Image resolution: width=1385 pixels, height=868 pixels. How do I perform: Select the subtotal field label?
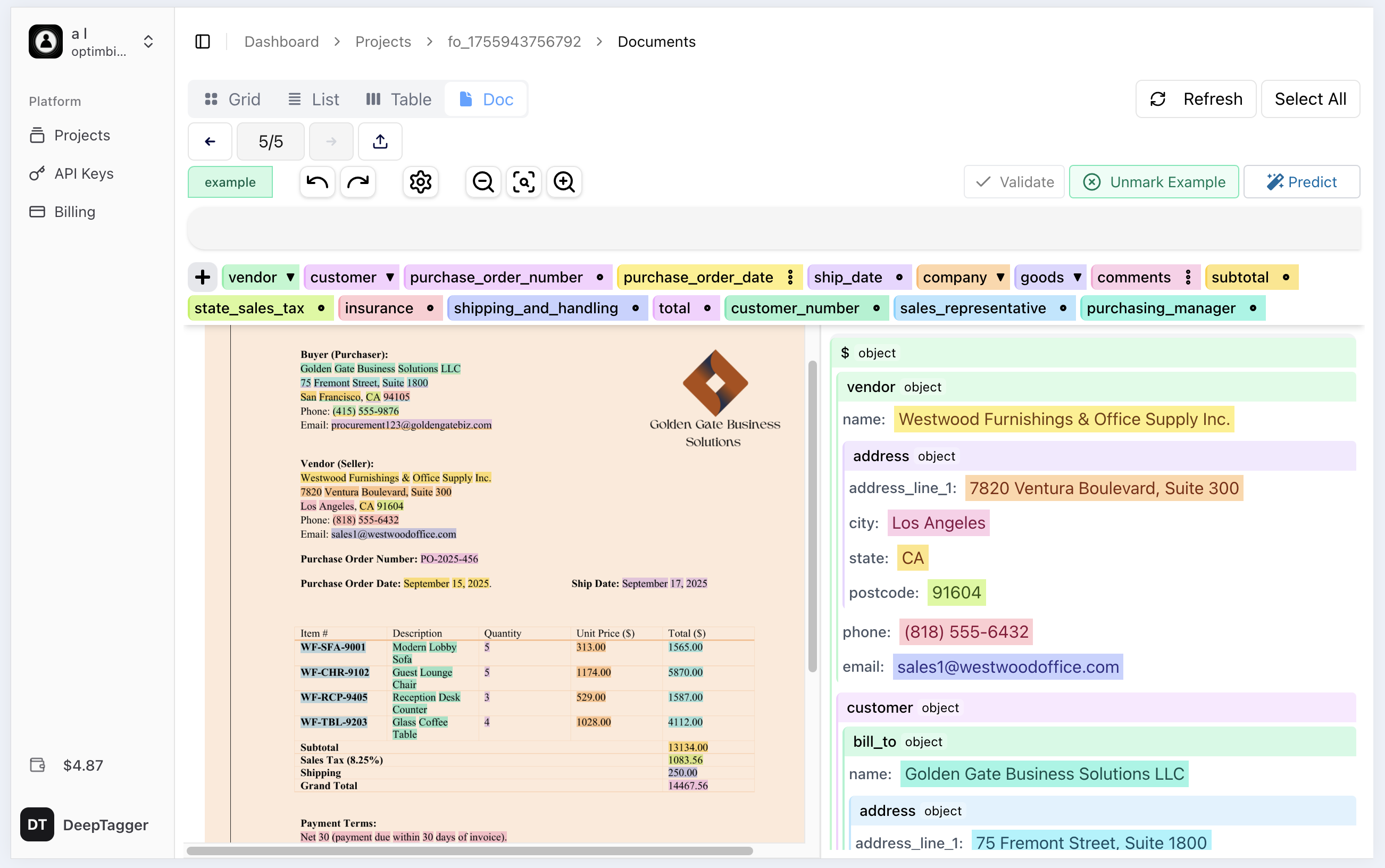1240,277
